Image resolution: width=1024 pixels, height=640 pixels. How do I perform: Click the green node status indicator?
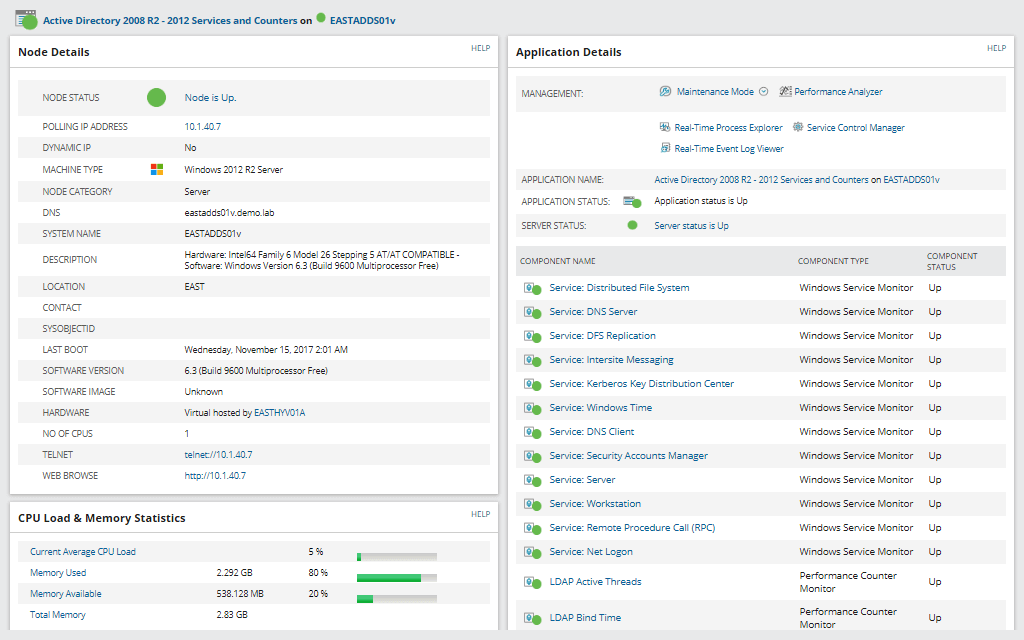(x=156, y=98)
